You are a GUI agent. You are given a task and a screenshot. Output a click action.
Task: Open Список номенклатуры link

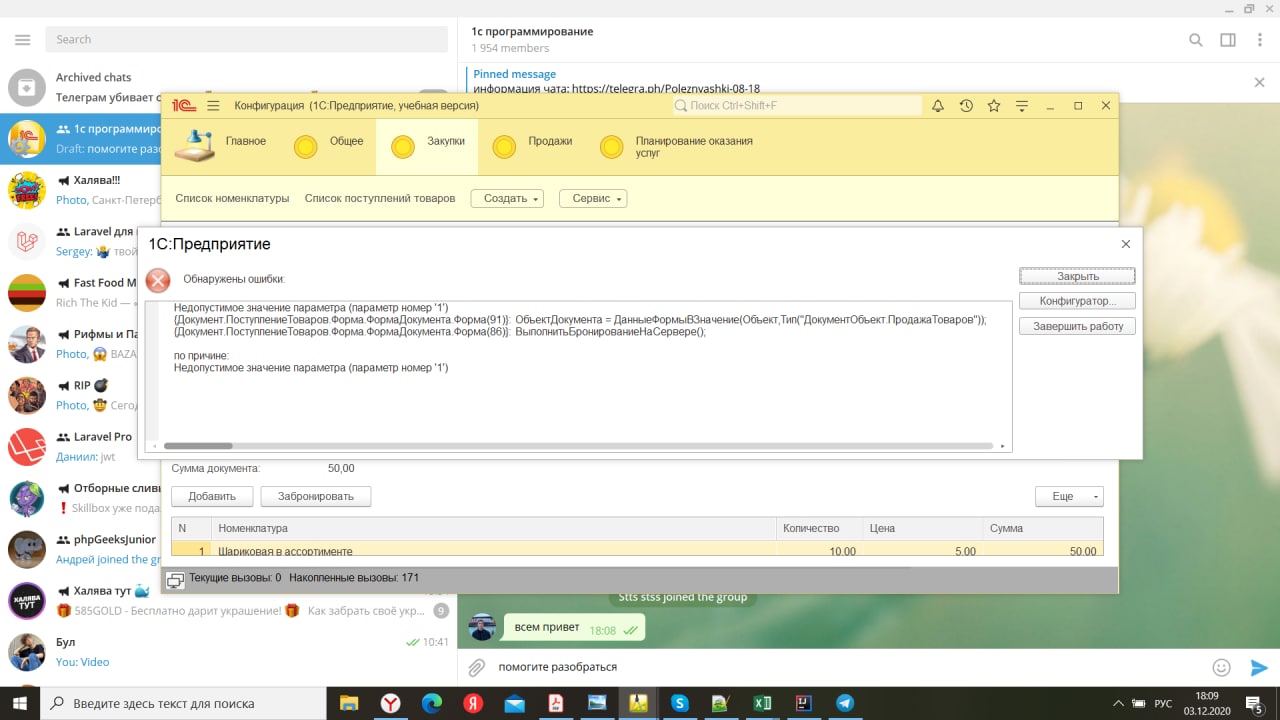(232, 198)
